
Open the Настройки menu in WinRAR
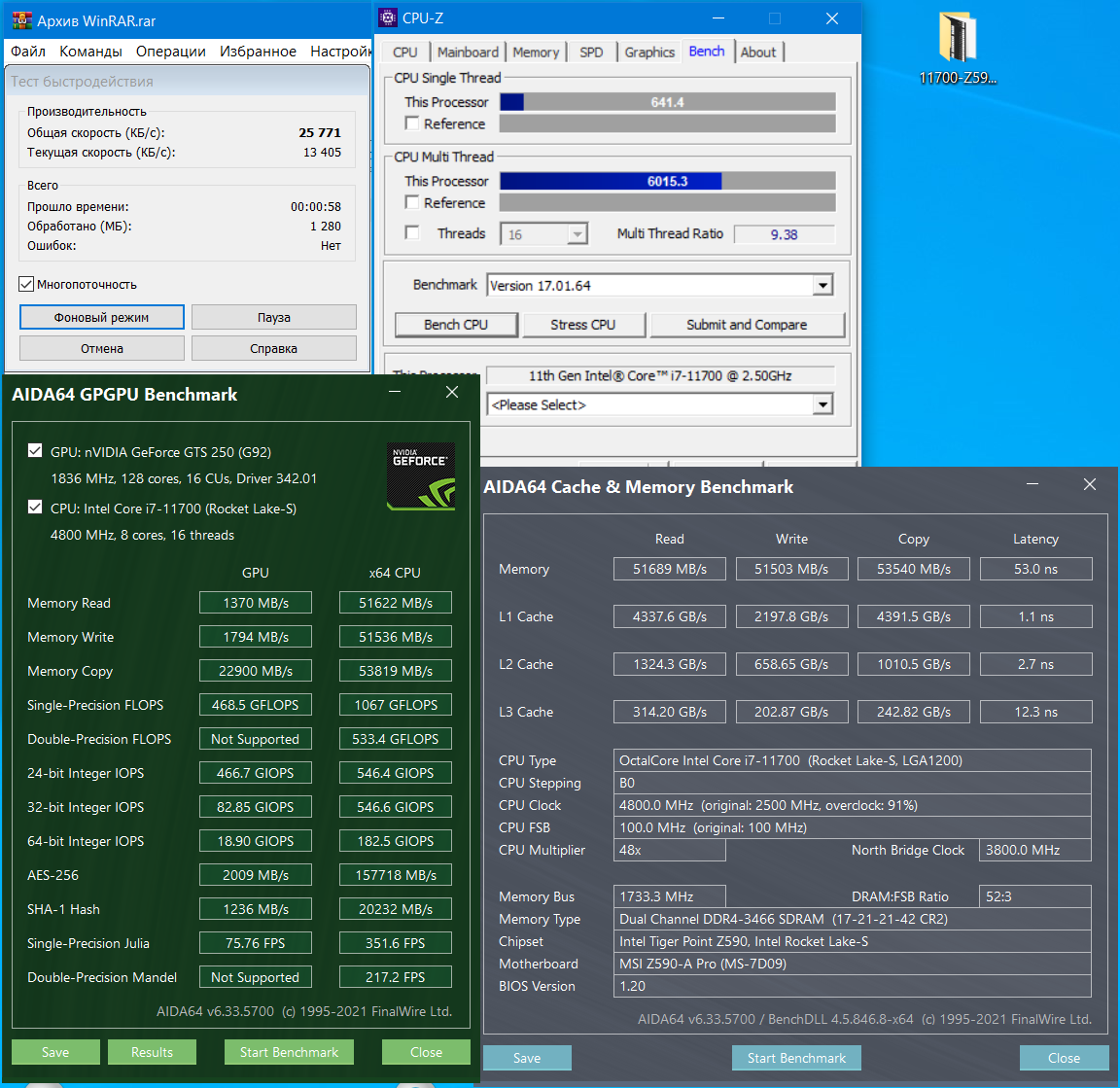tap(340, 52)
